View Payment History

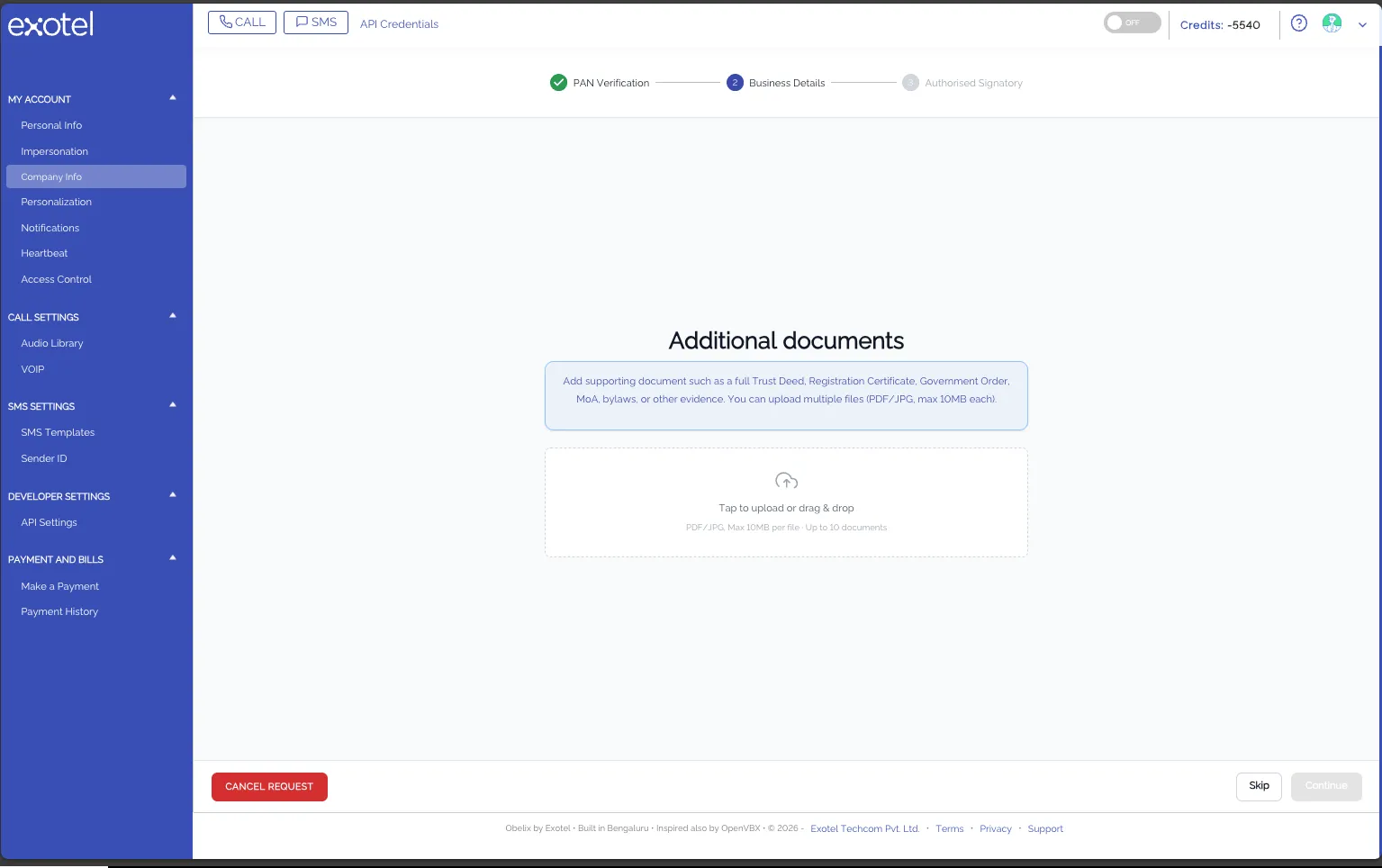59,611
